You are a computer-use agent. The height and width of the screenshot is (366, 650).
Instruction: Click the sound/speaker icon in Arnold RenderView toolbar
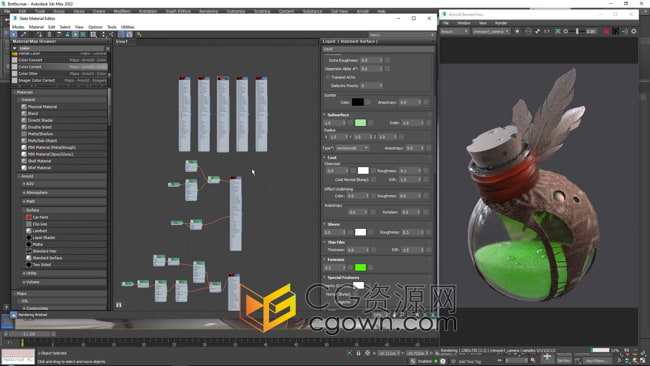[x=625, y=31]
